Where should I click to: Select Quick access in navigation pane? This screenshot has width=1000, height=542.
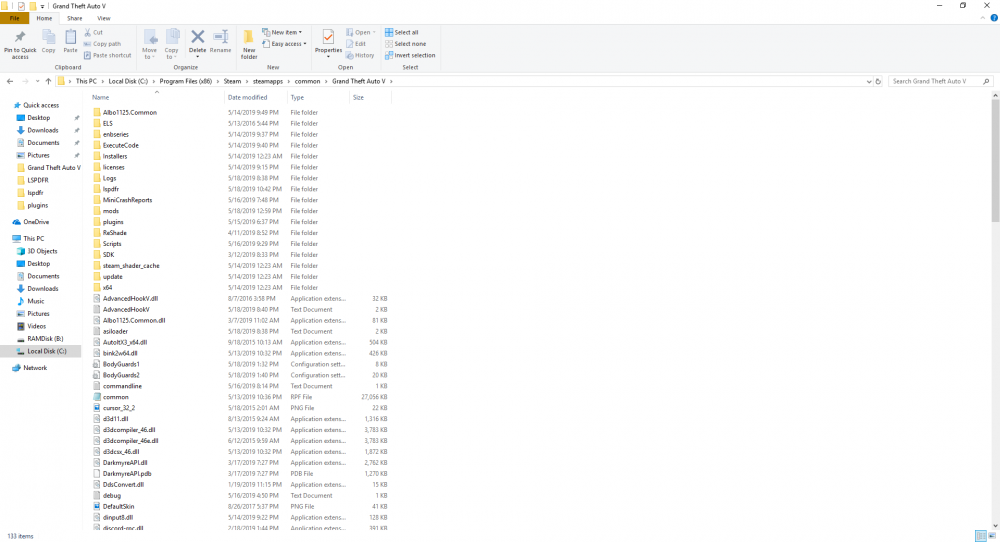pos(41,105)
